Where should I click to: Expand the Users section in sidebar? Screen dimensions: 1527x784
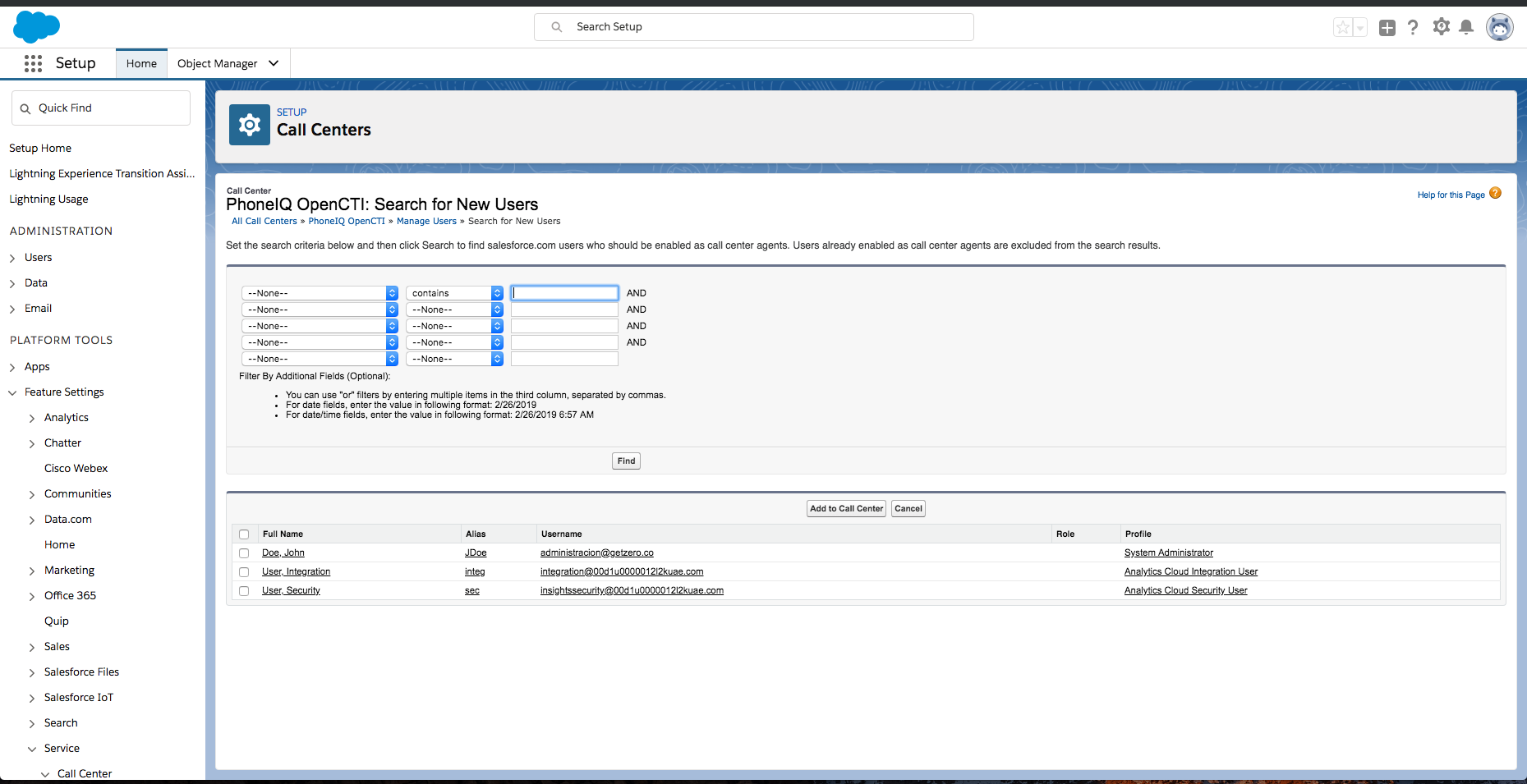point(12,258)
